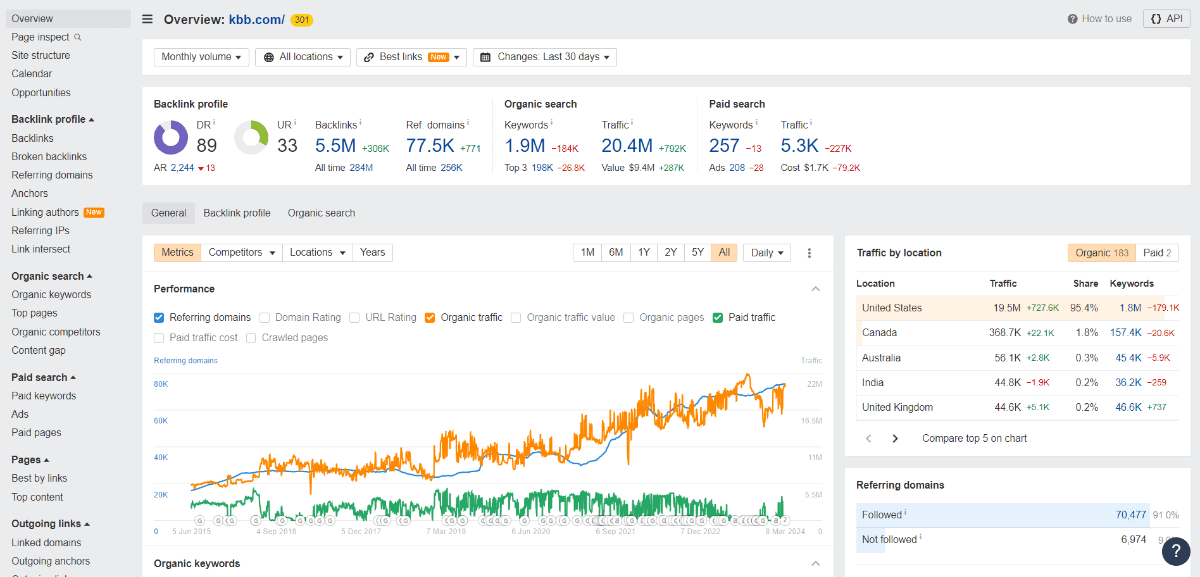
Task: Switch to the General tab
Action: 169,213
